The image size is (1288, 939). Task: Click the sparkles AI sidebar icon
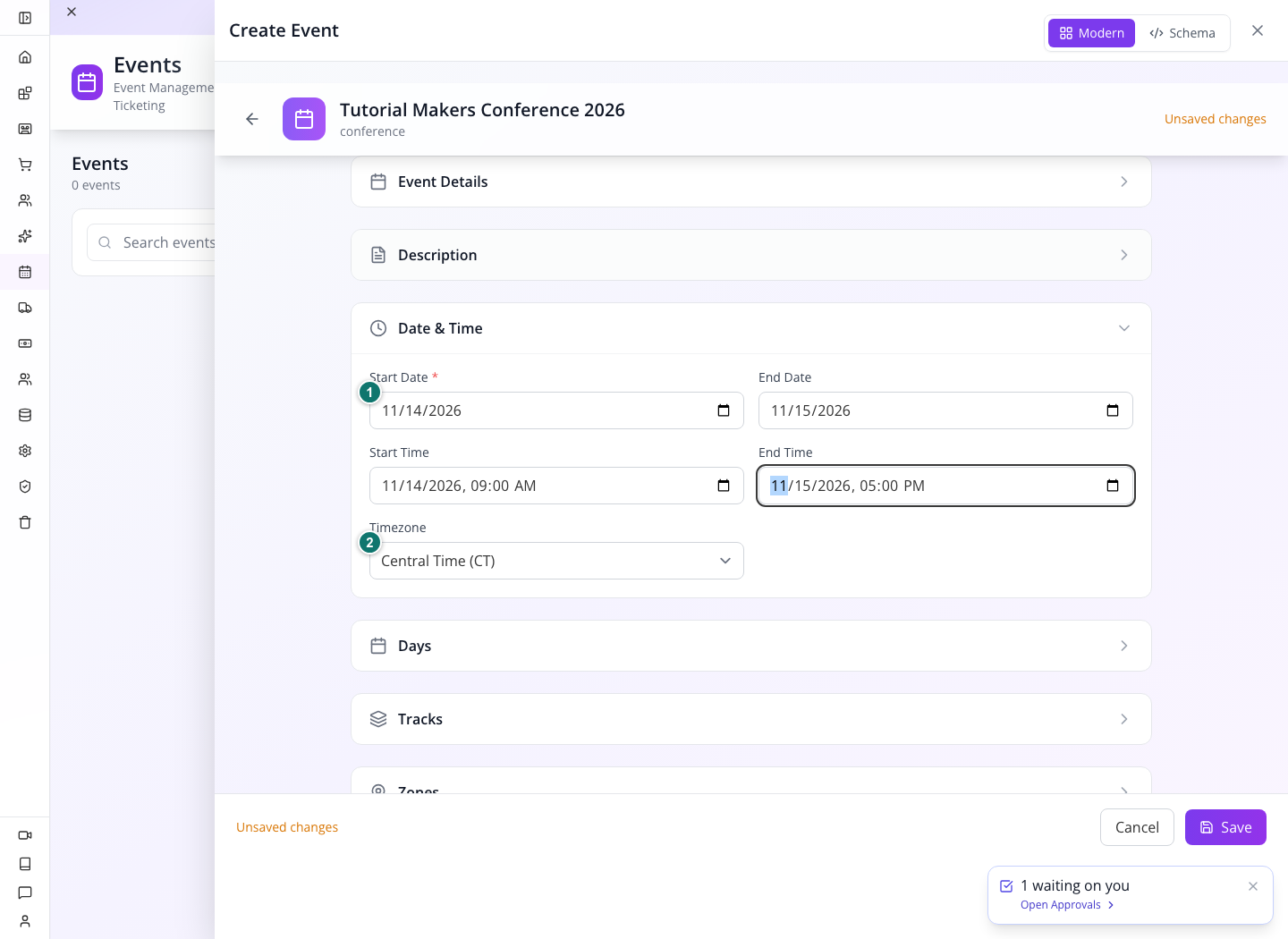25,236
